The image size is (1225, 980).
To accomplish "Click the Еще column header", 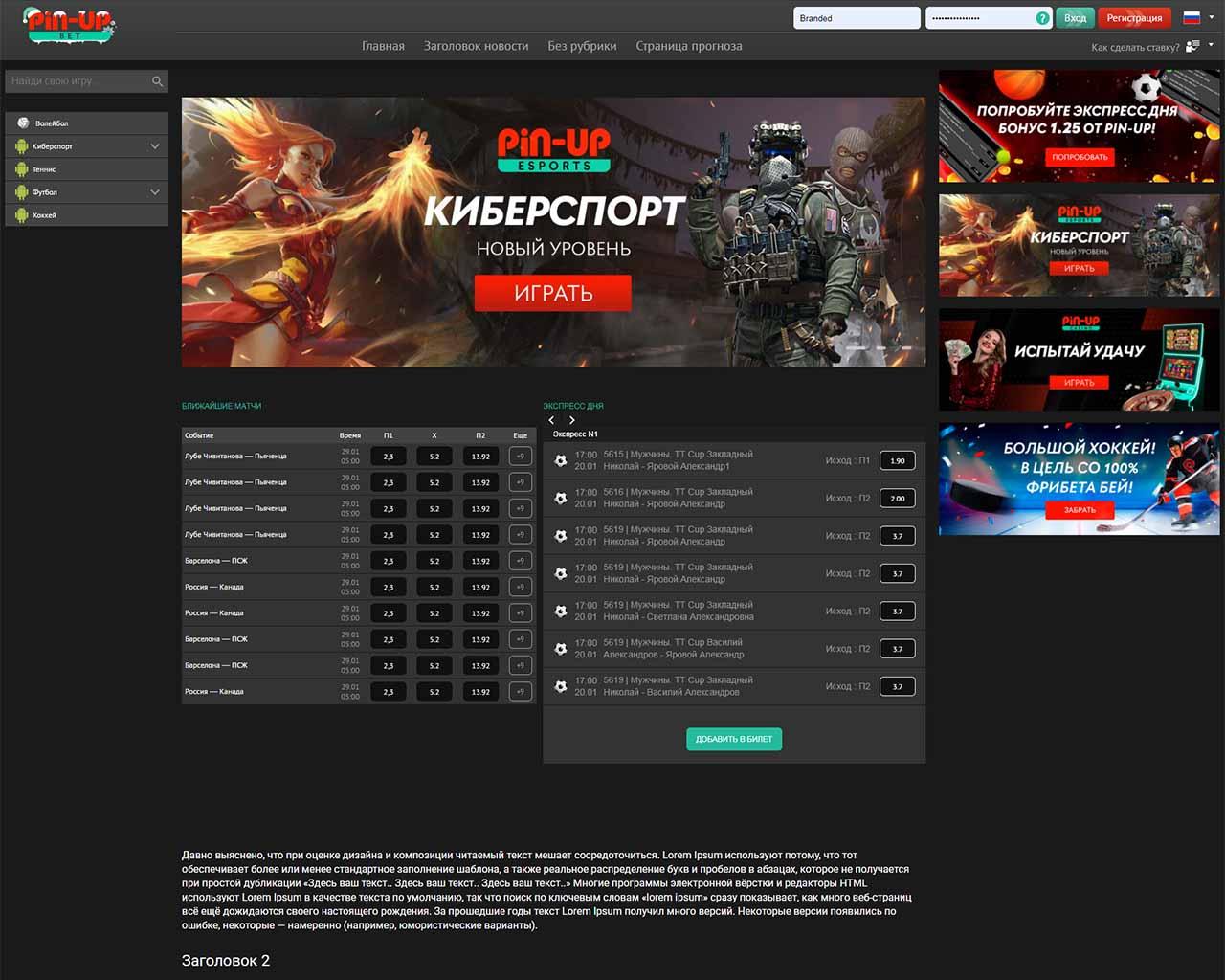I will point(520,435).
